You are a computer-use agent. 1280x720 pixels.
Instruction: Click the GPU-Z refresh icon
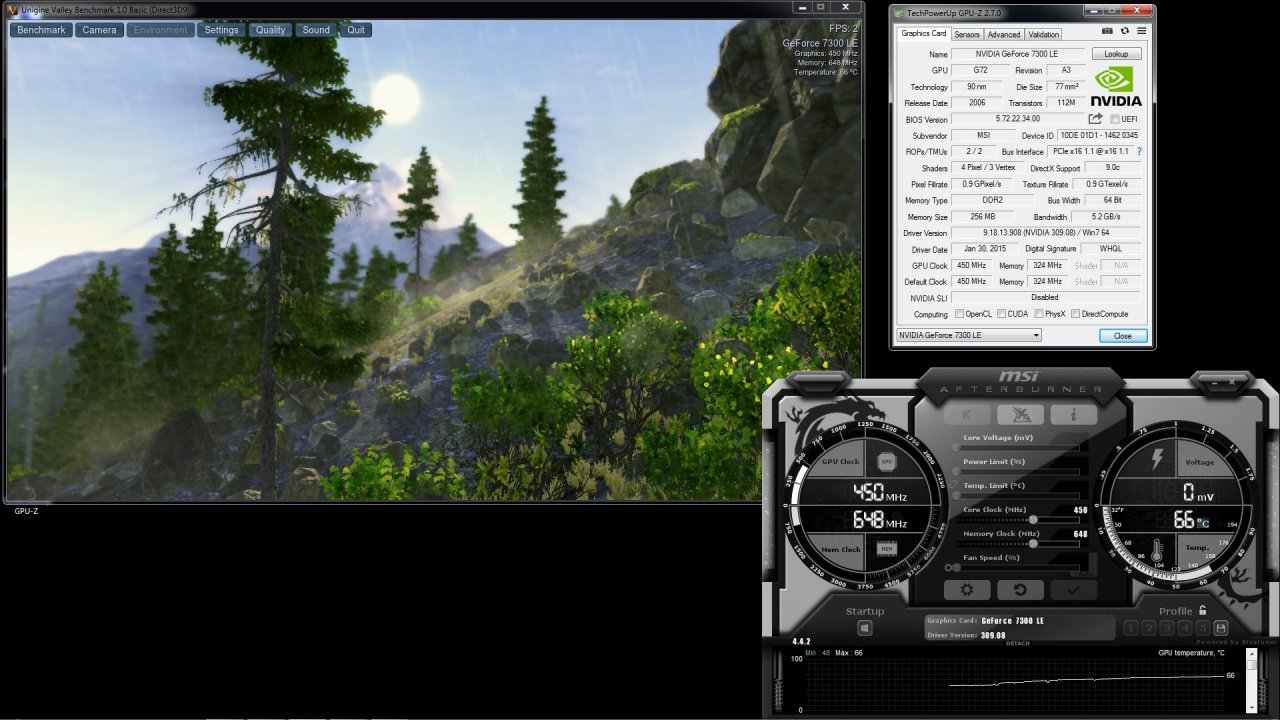(x=1124, y=32)
